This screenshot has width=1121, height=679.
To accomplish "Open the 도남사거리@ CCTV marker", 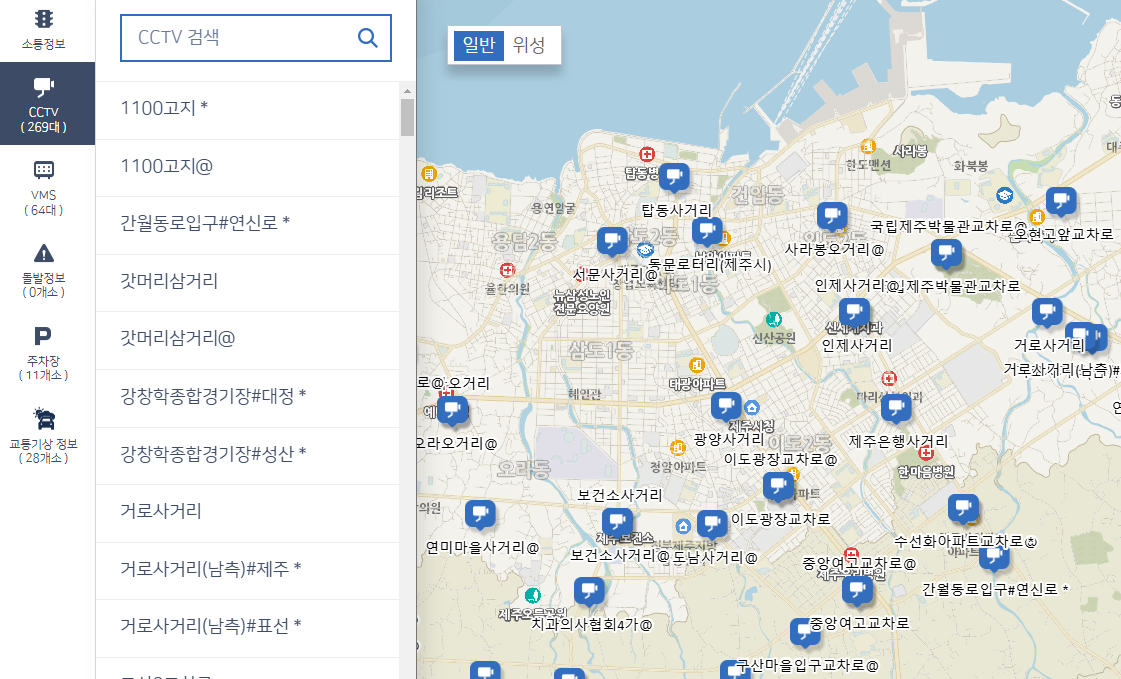I will click(711, 525).
